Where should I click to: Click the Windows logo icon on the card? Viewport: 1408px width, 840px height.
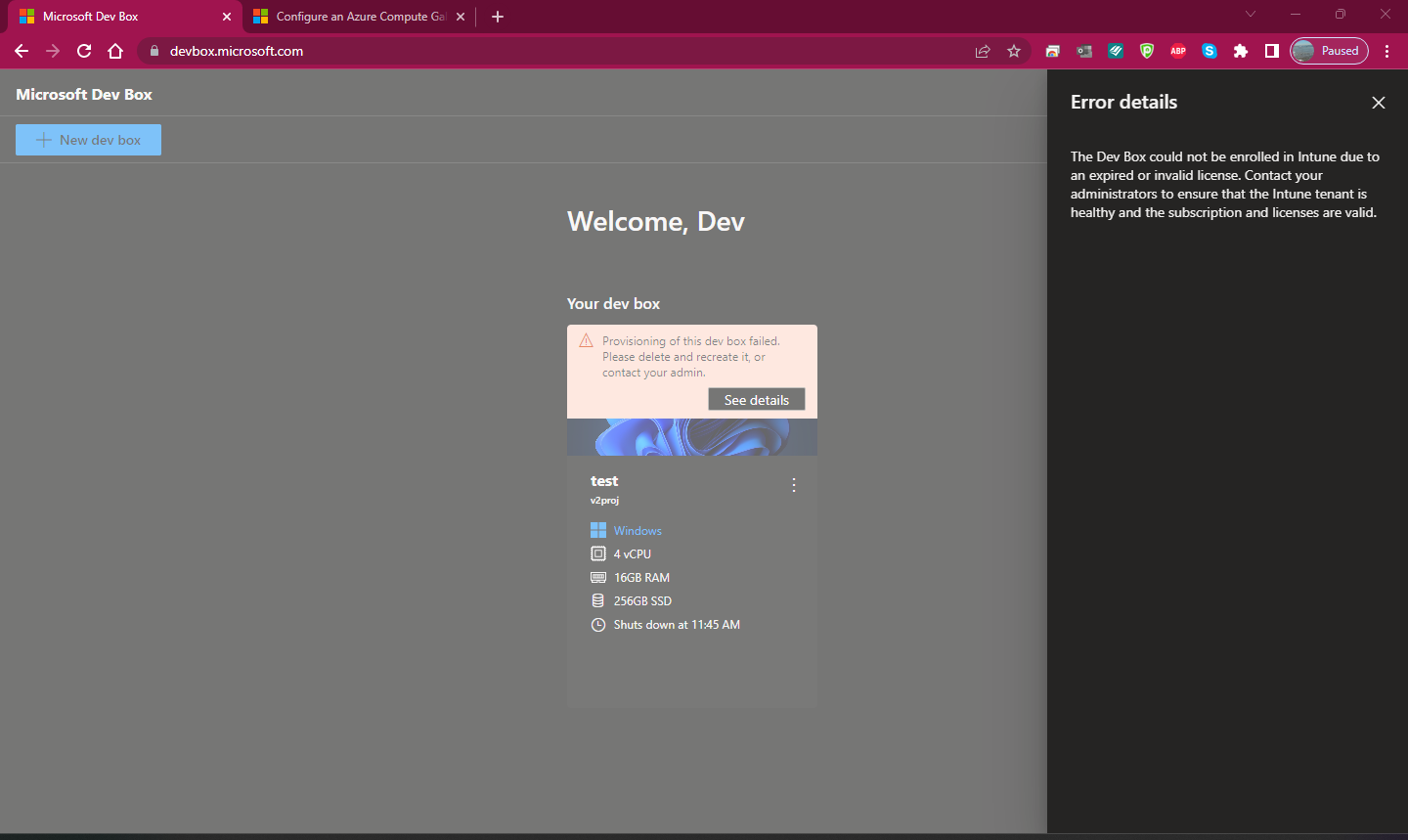coord(598,530)
